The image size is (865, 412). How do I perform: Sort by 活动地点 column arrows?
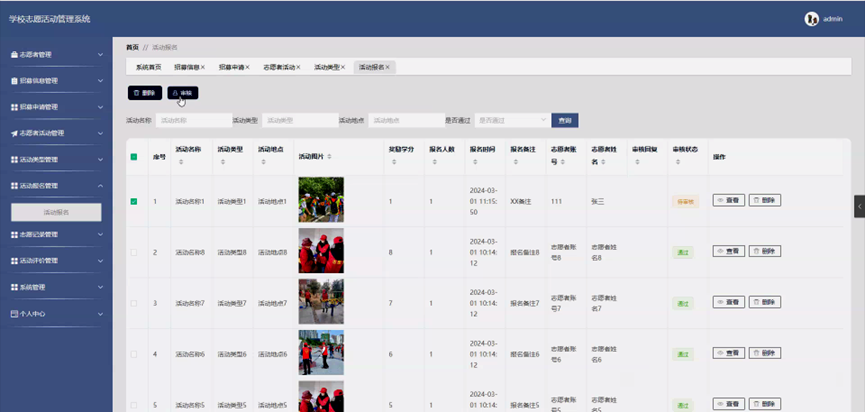point(263,162)
